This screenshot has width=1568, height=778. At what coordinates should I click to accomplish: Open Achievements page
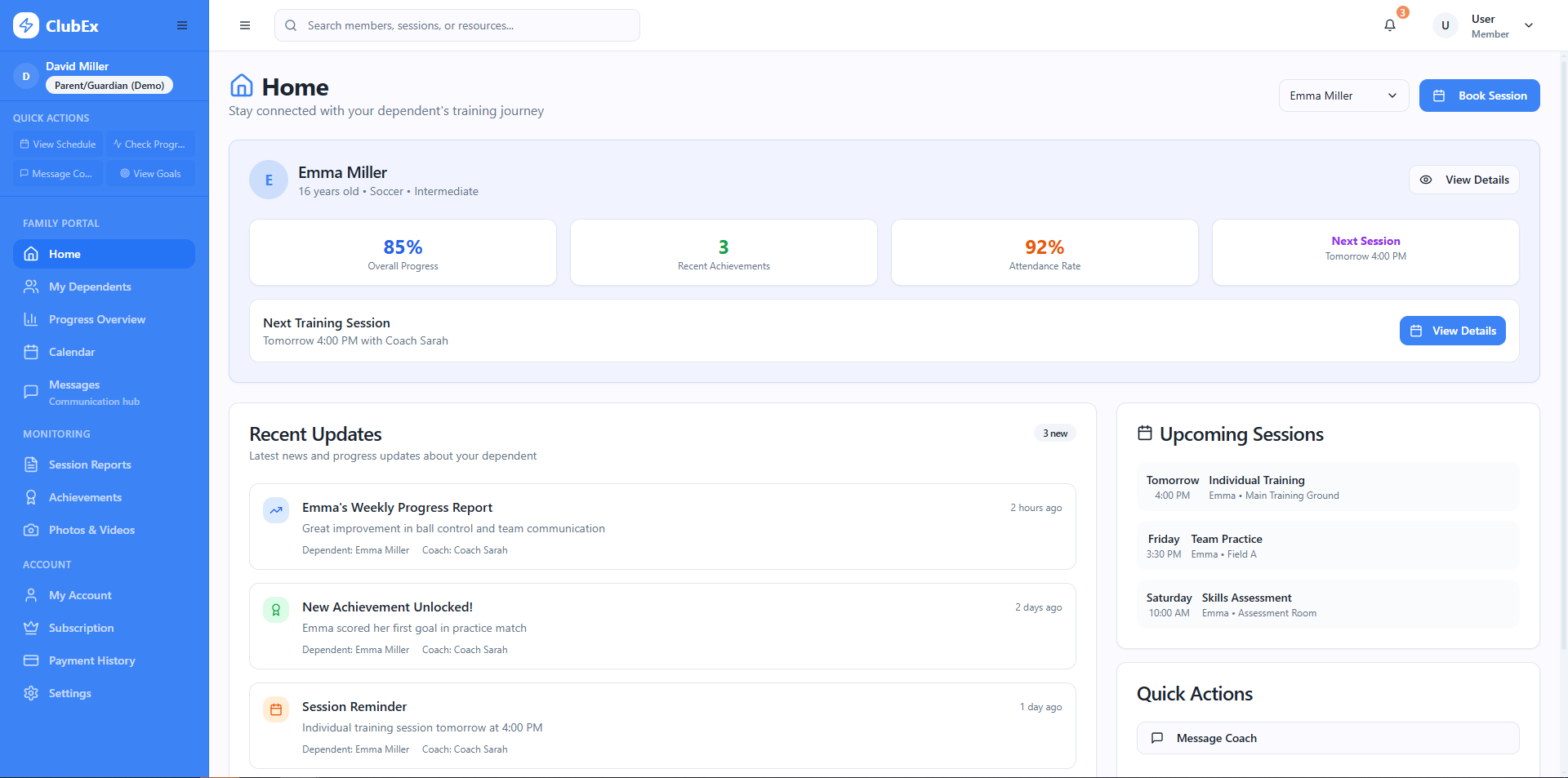click(104, 497)
